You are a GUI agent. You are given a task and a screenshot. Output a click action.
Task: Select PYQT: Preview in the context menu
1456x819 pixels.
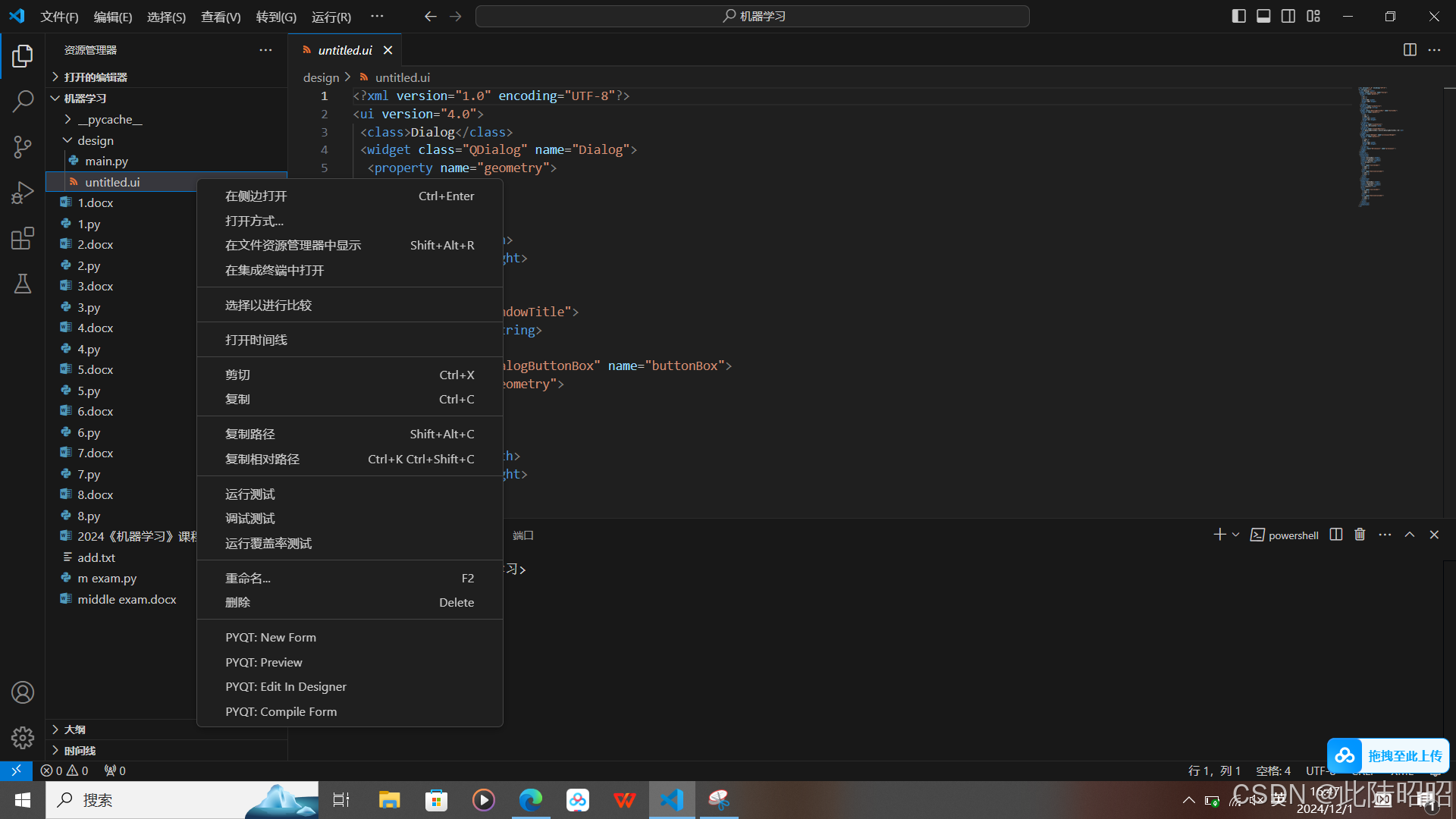[x=263, y=662]
